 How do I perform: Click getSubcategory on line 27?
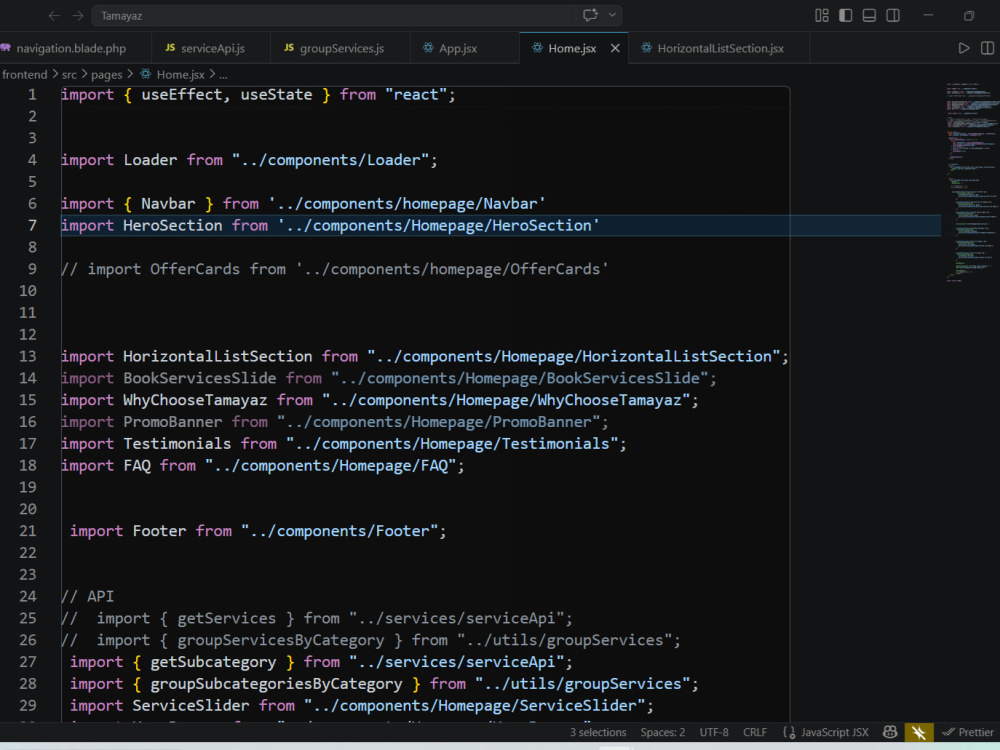tap(213, 662)
